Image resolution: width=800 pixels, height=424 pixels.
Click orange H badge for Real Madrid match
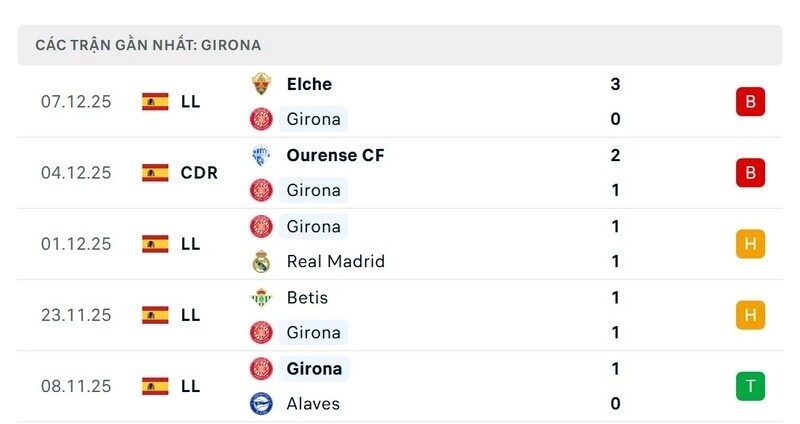(x=750, y=244)
